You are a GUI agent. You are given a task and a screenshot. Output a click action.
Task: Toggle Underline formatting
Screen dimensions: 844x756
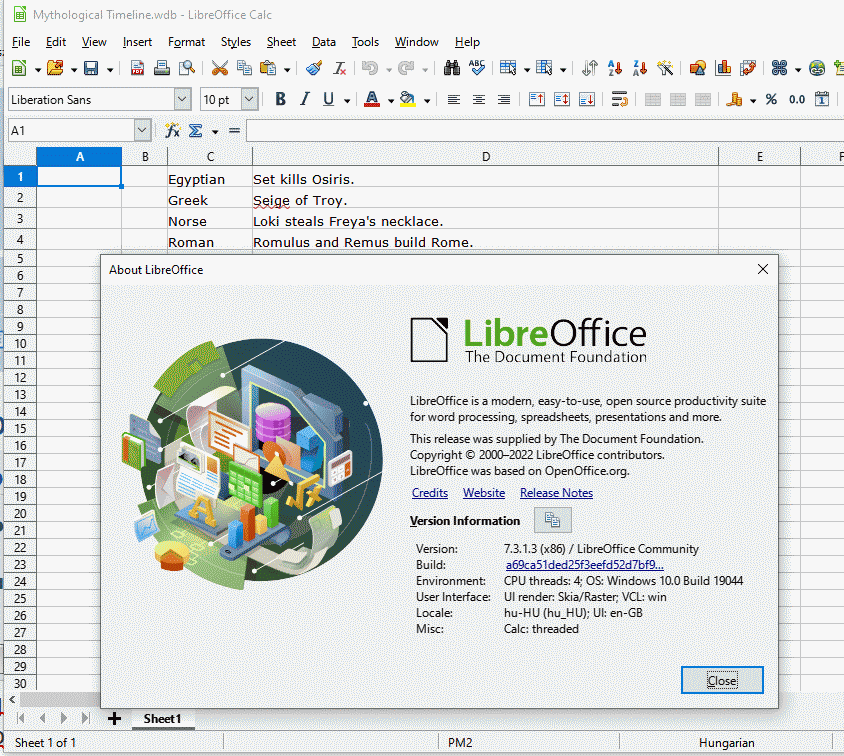pos(328,100)
